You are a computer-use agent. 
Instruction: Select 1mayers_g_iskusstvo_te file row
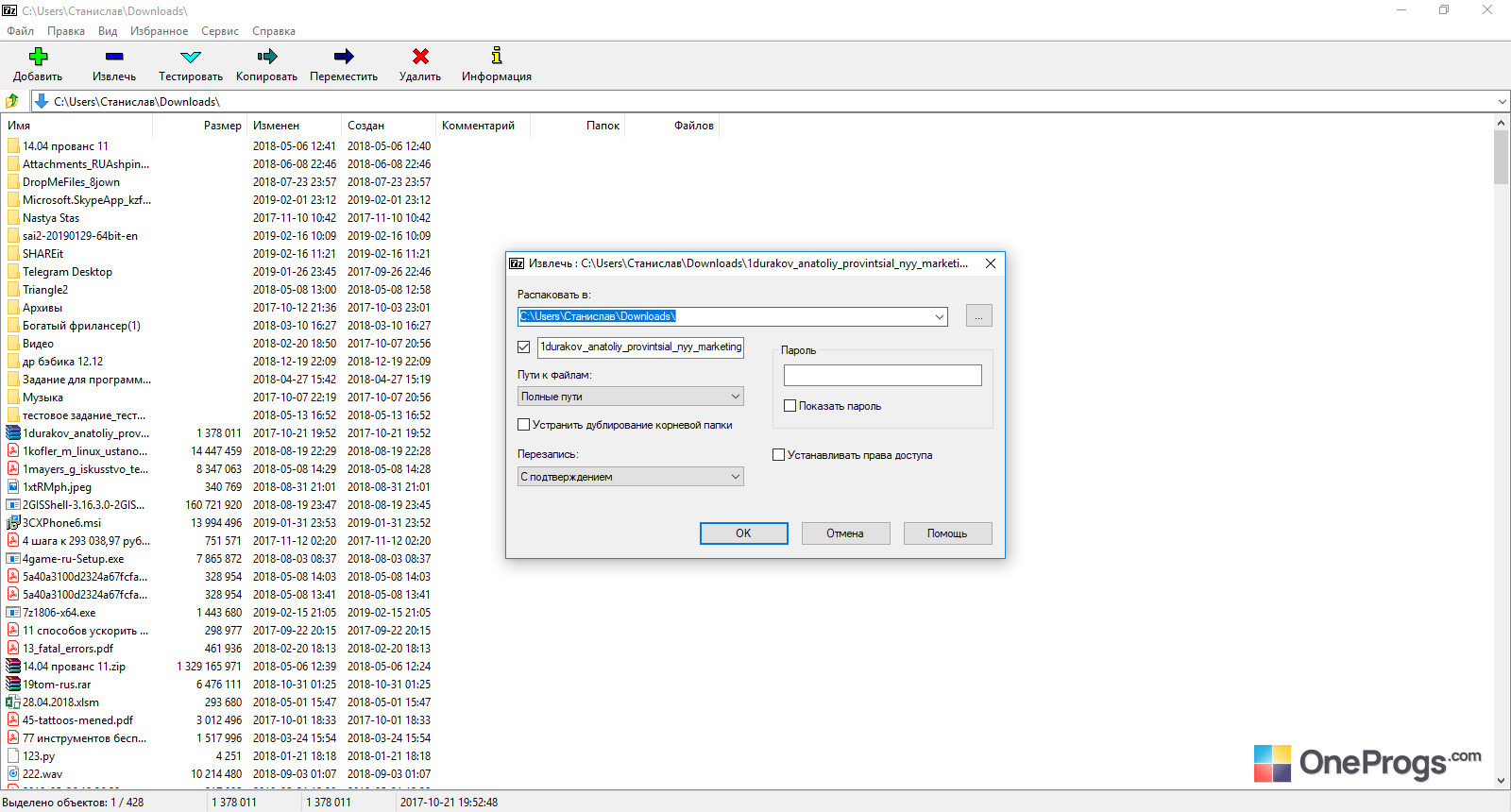(219, 469)
